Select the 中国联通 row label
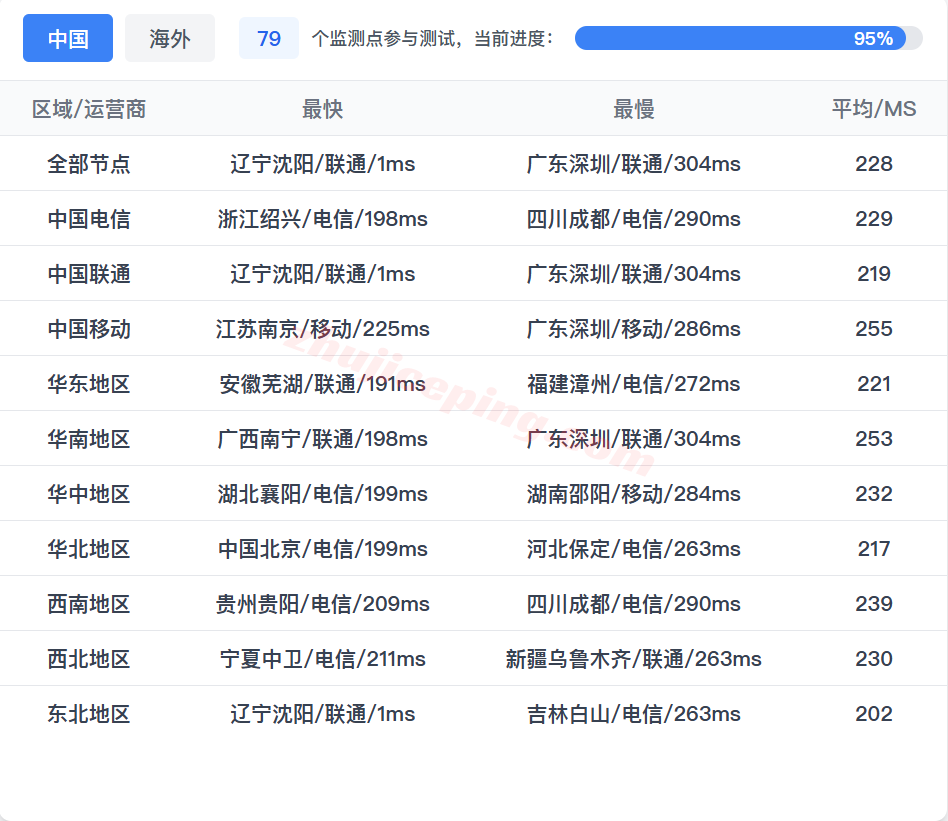 coord(89,274)
